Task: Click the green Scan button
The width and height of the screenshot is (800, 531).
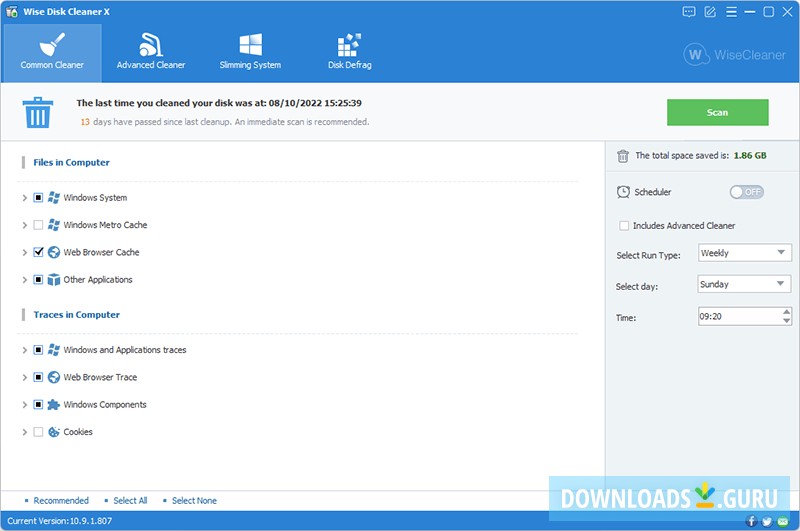Action: [x=717, y=112]
